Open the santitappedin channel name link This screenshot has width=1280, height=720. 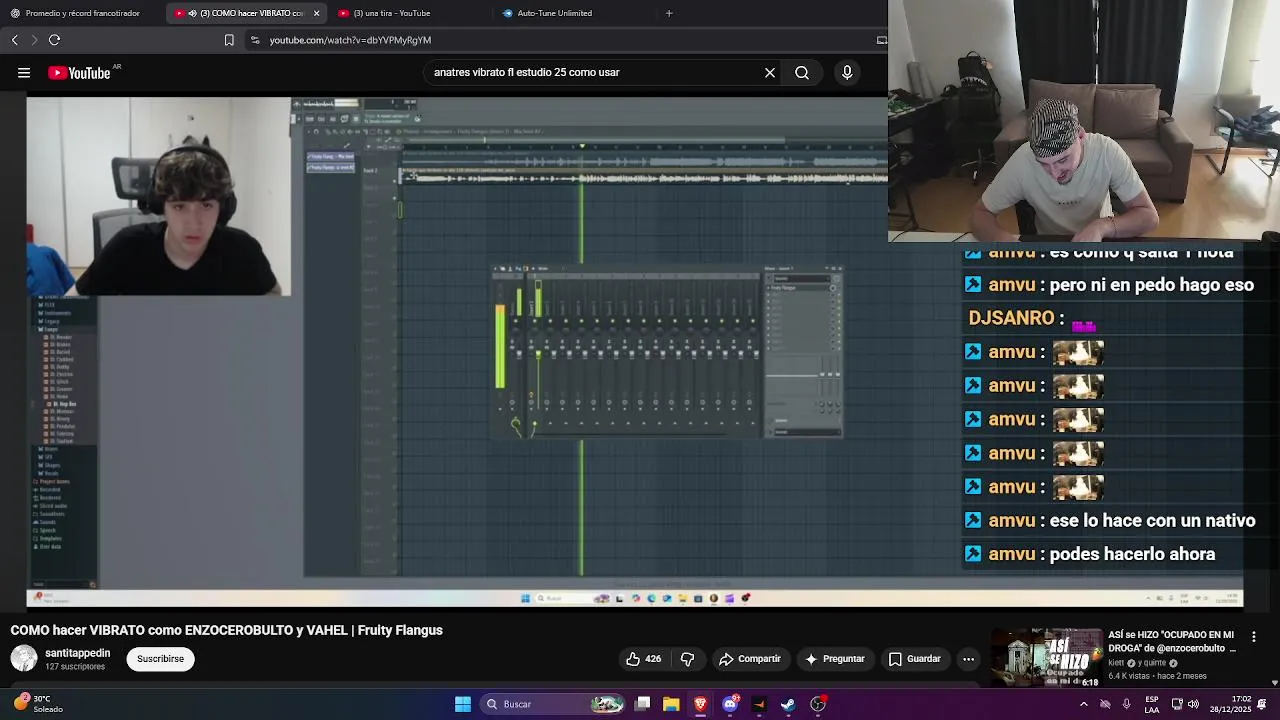click(x=77, y=653)
